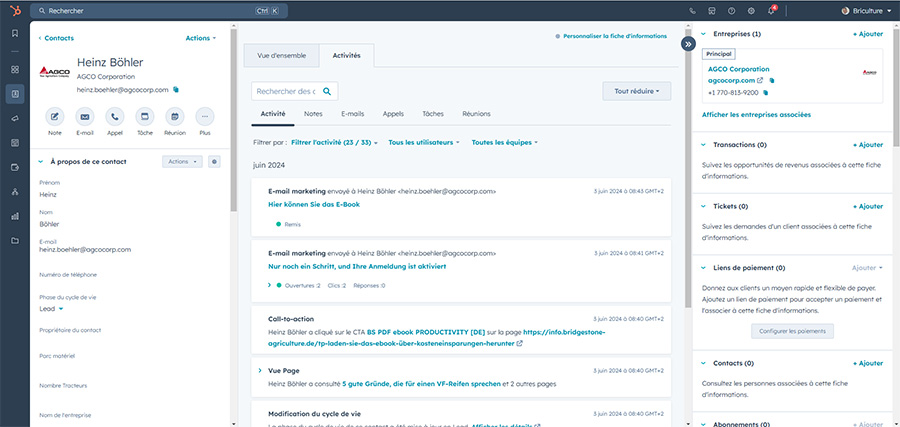Open the help question mark icon
The width and height of the screenshot is (900, 427).
tap(731, 10)
